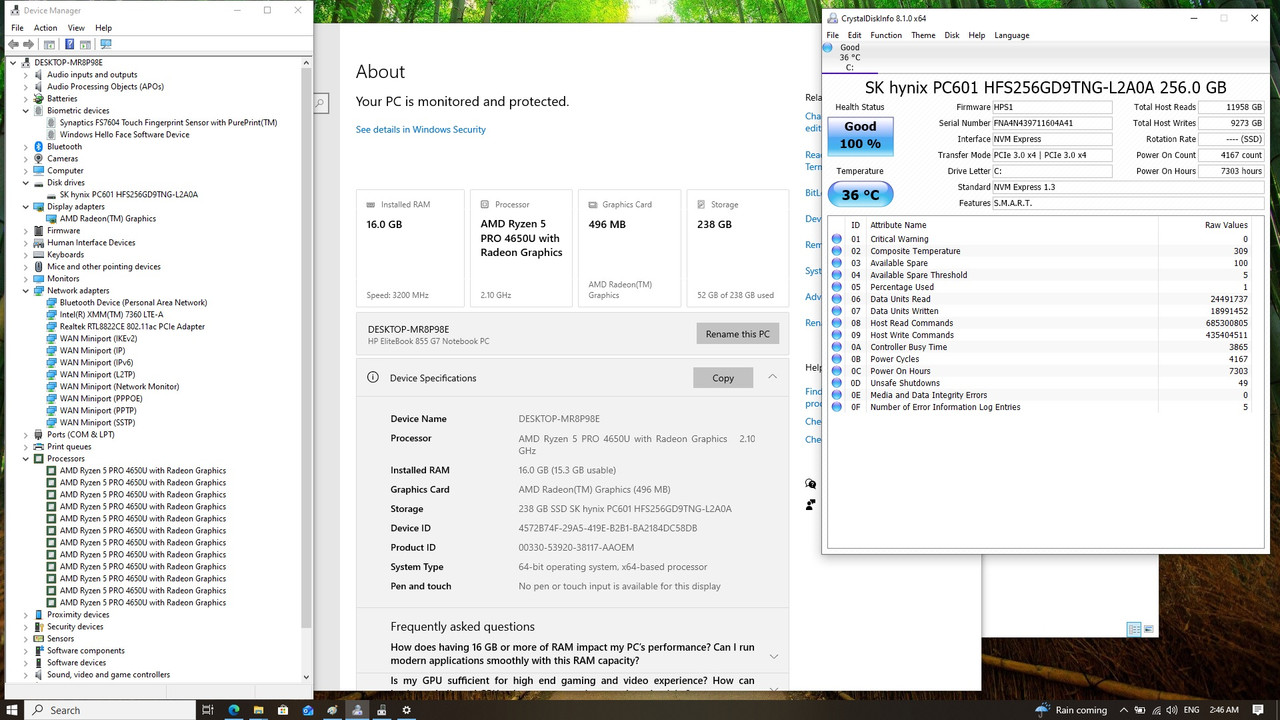Click the Scan for hardware changes monitor icon
The width and height of the screenshot is (1280, 720).
click(x=106, y=44)
